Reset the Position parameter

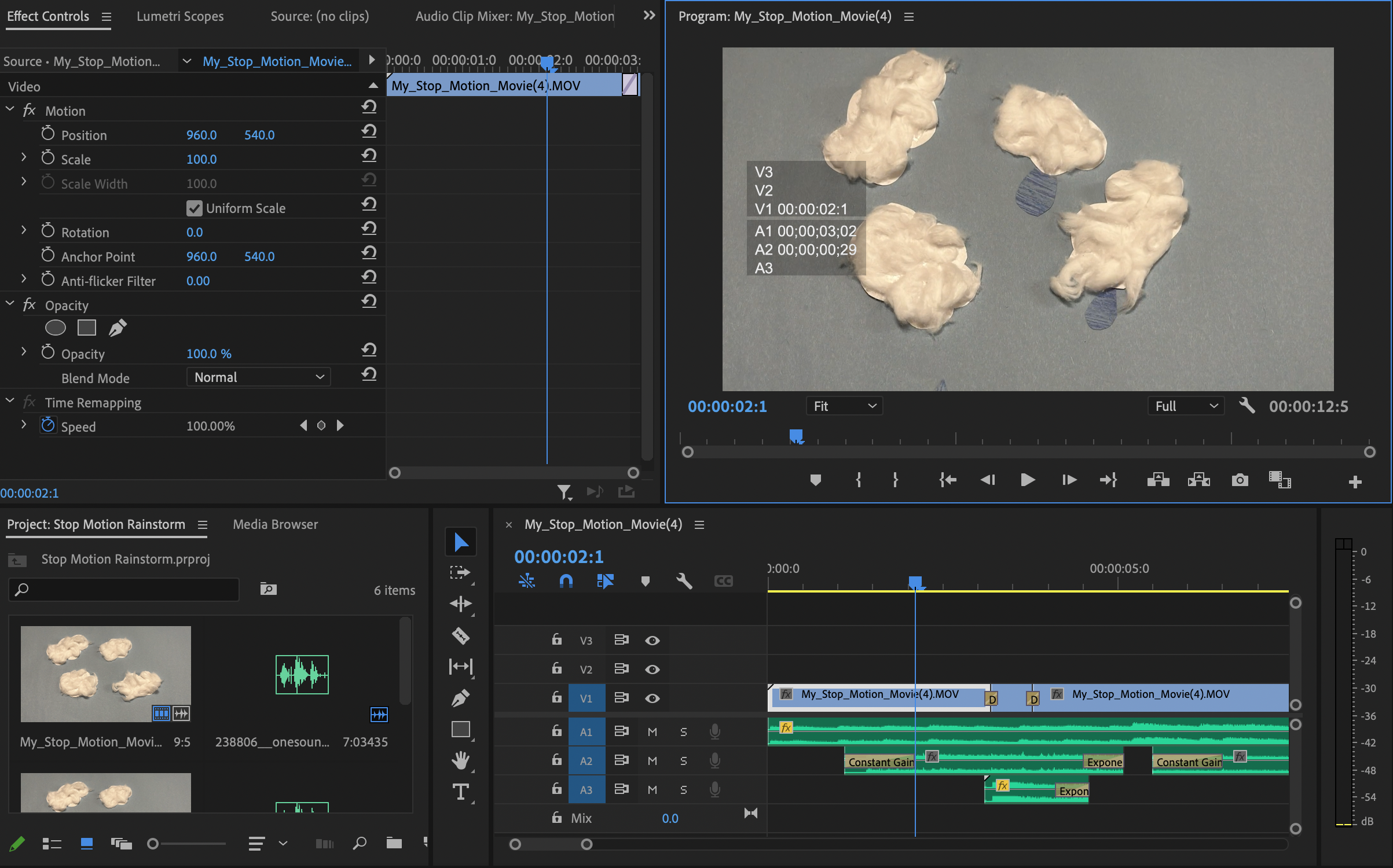click(x=369, y=132)
